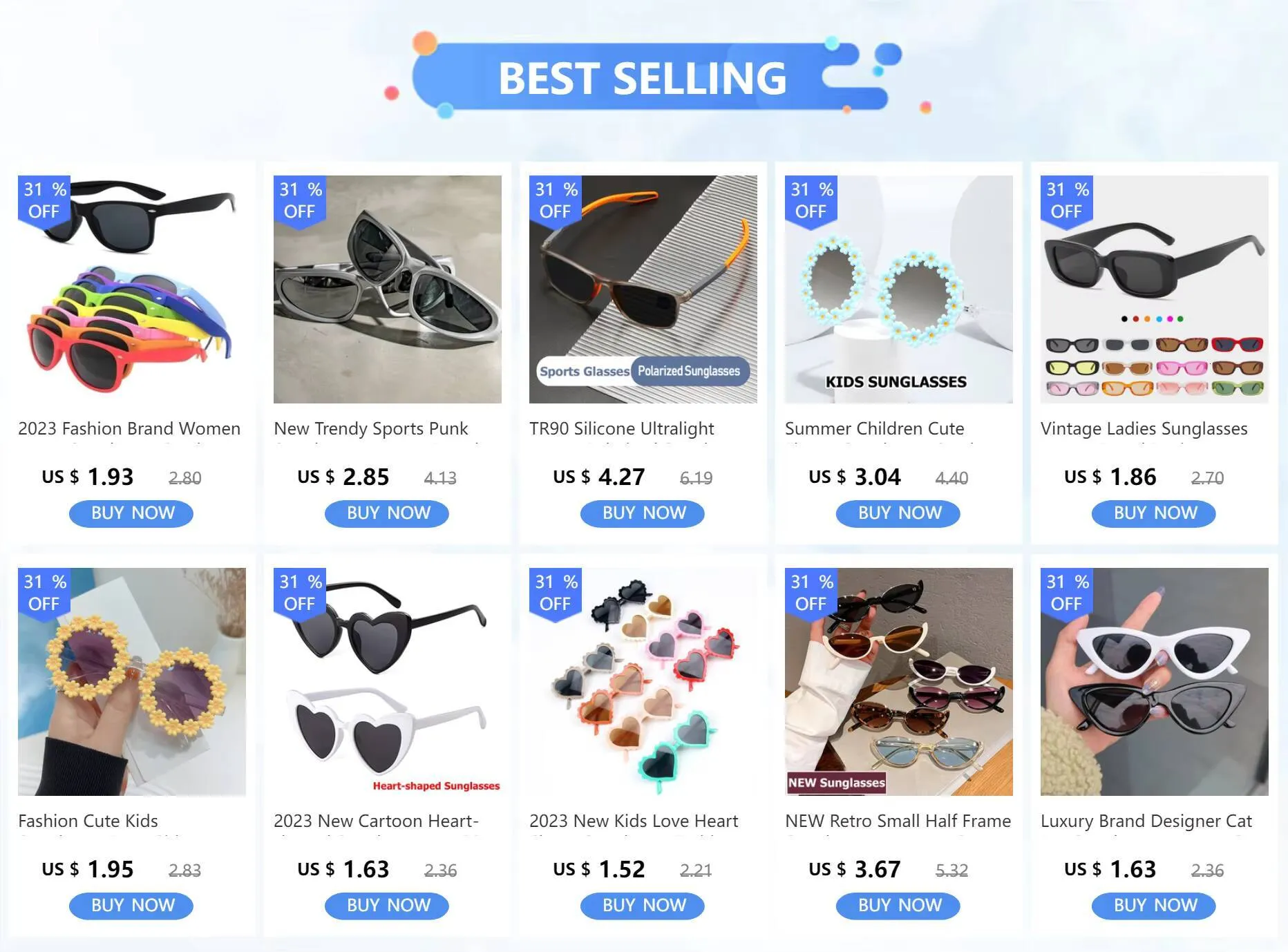Click the BEST SELLING banner

[x=643, y=77]
